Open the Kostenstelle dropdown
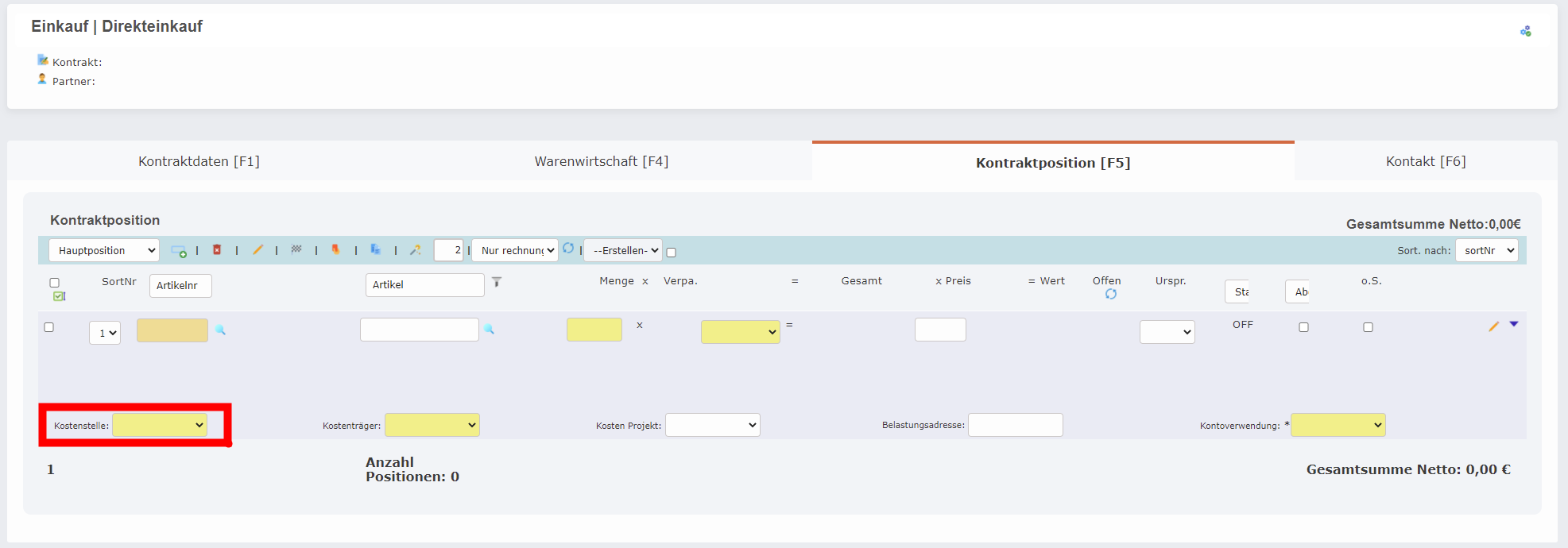1568x548 pixels. [x=160, y=426]
